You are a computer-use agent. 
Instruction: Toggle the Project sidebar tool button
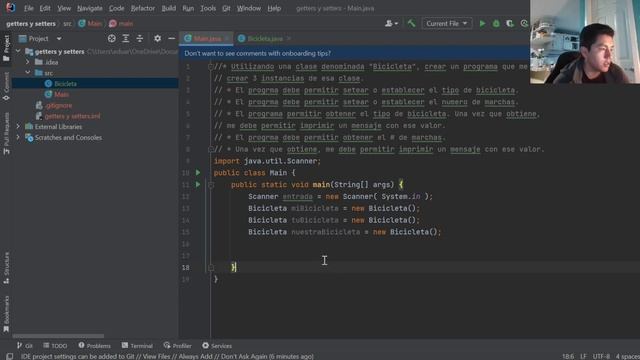[6, 48]
